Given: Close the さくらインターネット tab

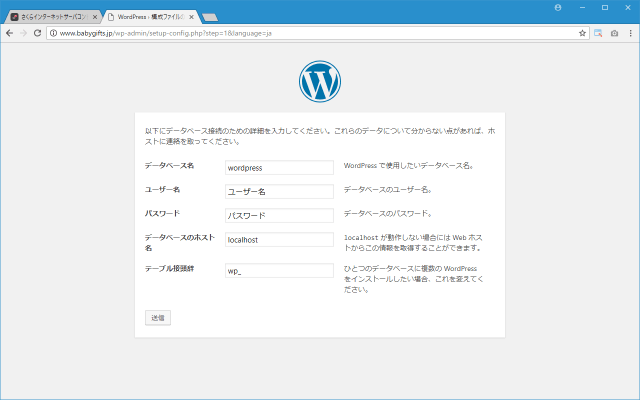Looking at the screenshot, I should point(95,17).
